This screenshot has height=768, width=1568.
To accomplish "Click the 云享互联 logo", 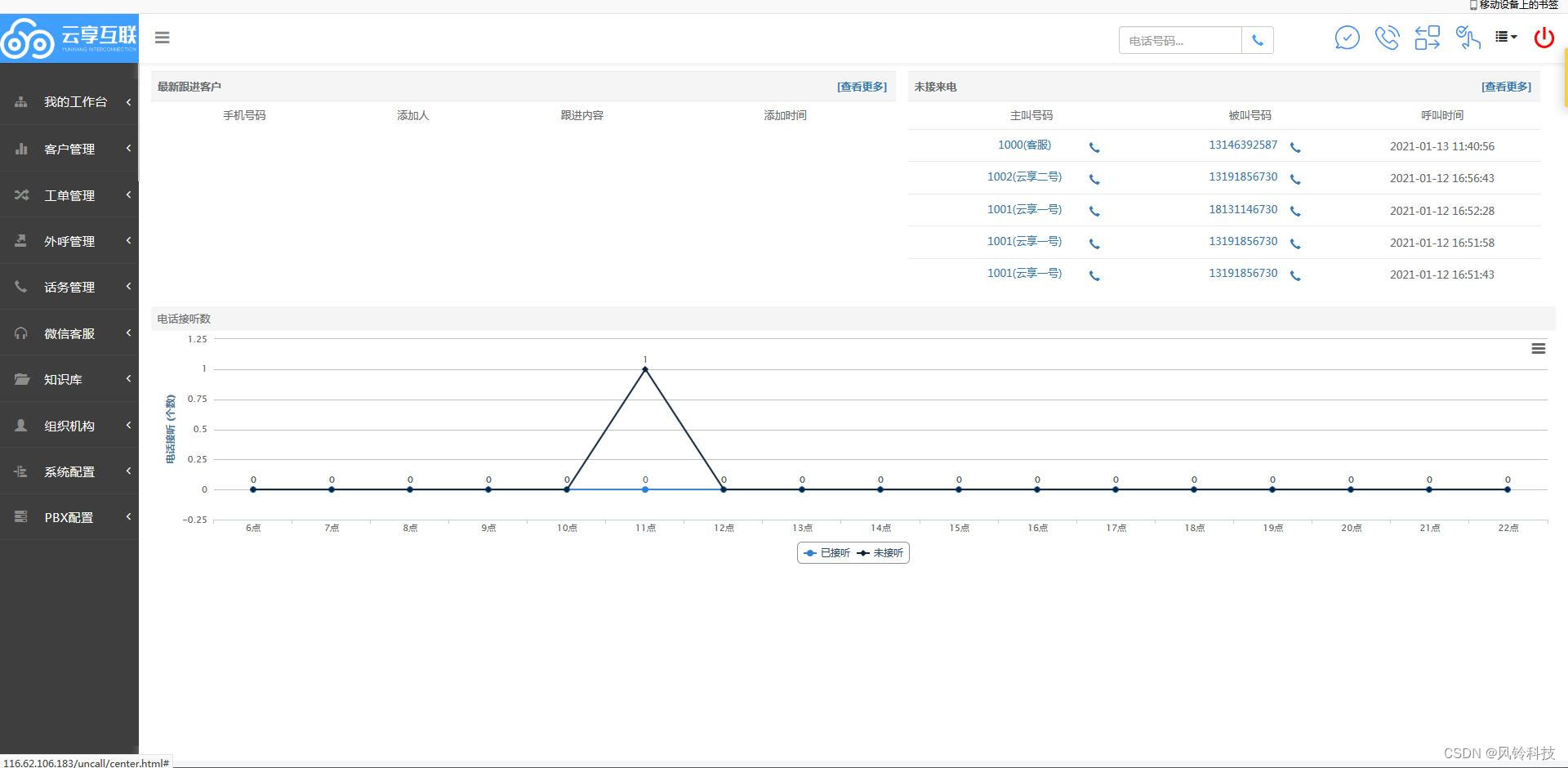I will pos(69,38).
